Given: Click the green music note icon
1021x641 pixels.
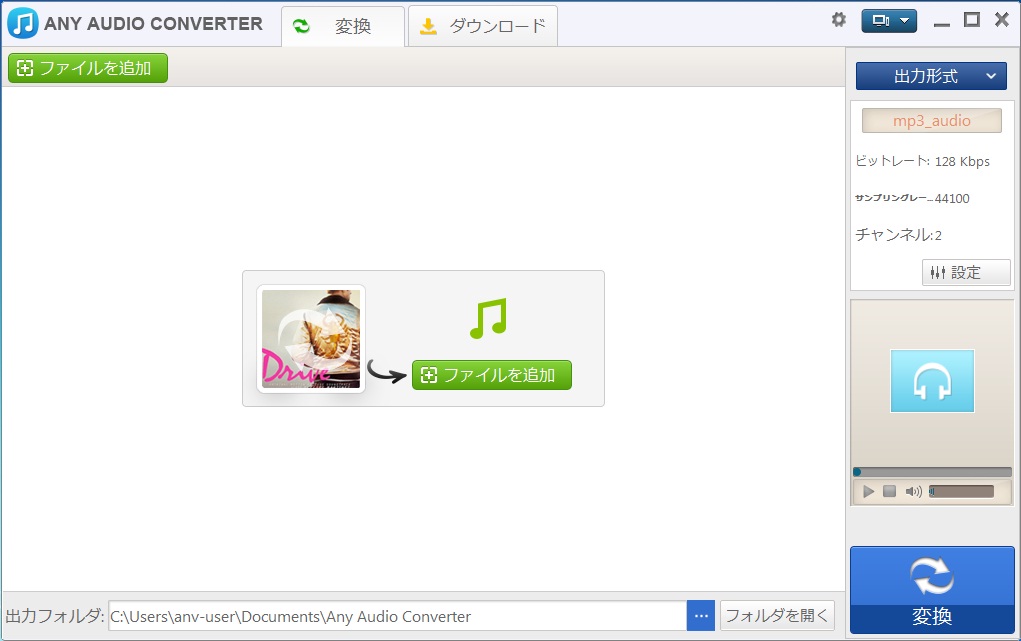Looking at the screenshot, I should [x=488, y=319].
